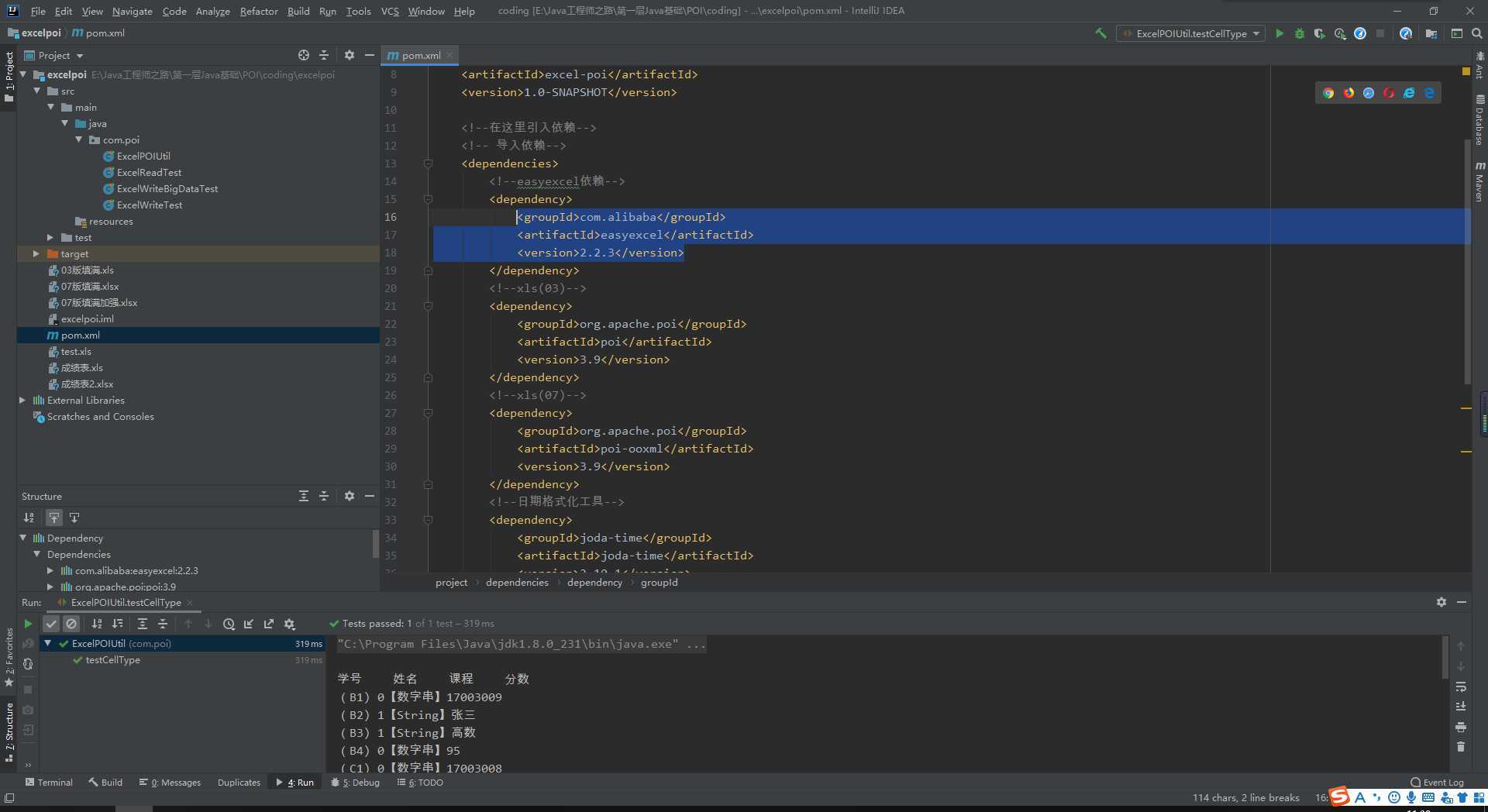Open in Internet Explorer icon in editor
This screenshot has width=1488, height=812.
(x=1409, y=93)
